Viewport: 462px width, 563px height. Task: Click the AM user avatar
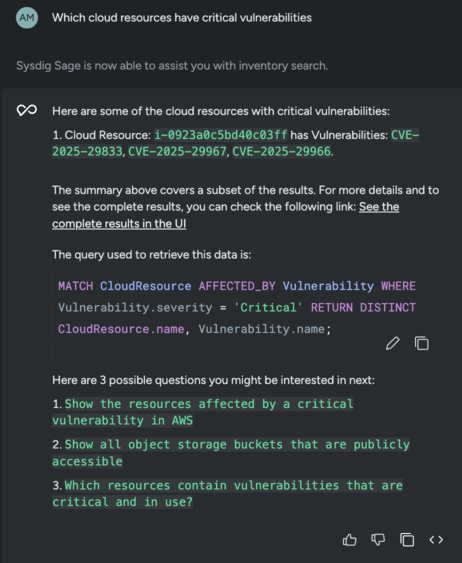pos(27,18)
